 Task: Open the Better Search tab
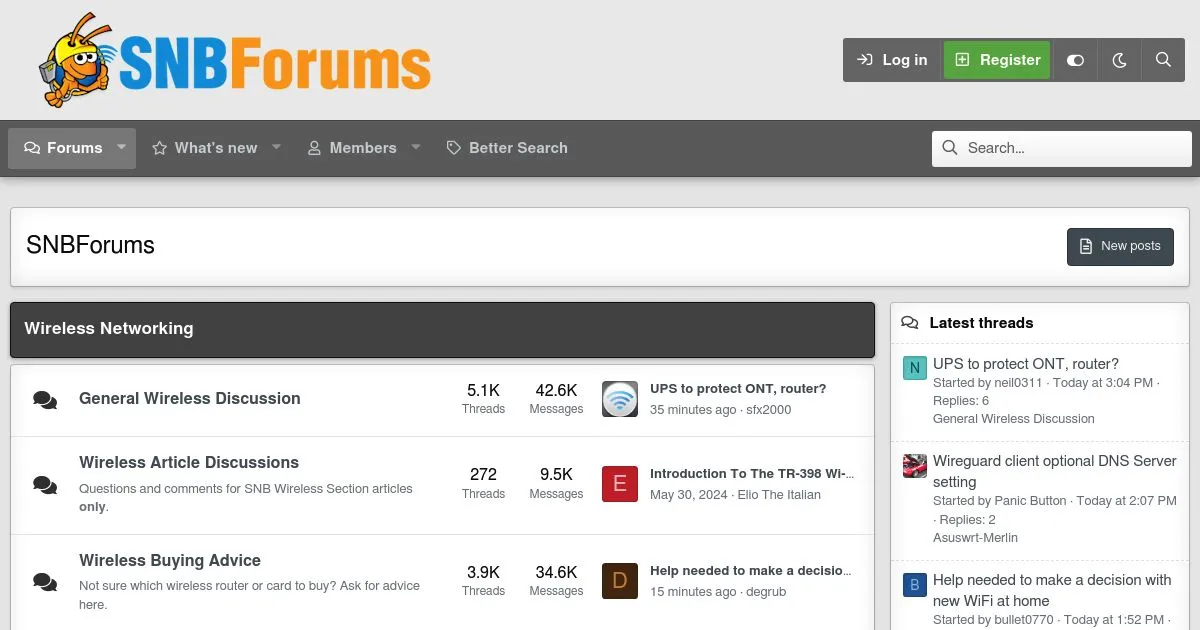click(x=507, y=148)
